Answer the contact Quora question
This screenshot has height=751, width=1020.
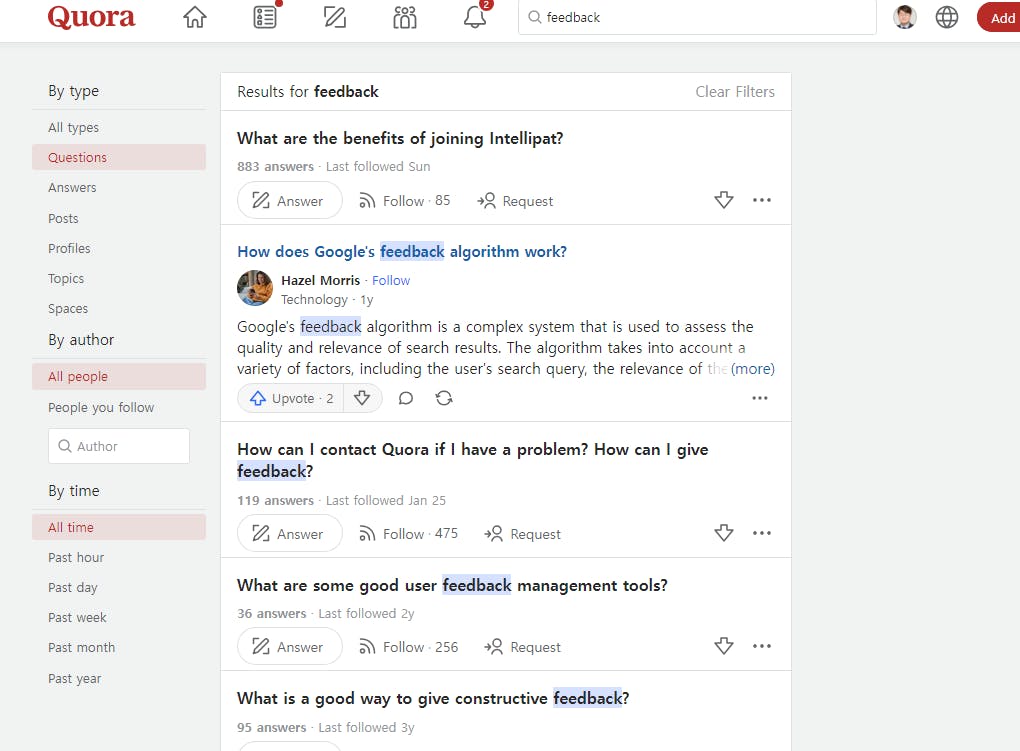point(289,534)
